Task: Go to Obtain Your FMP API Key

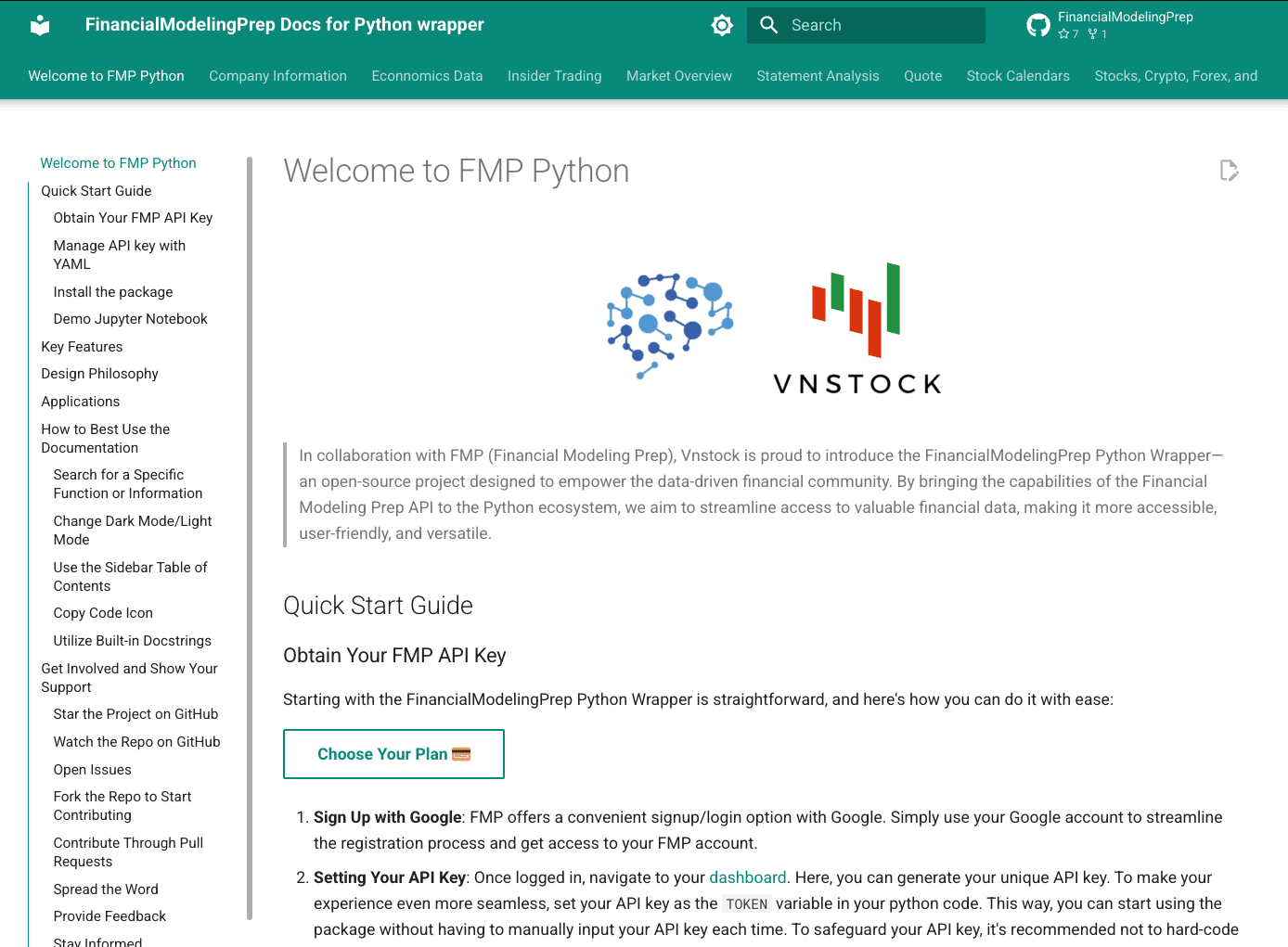Action: (133, 218)
